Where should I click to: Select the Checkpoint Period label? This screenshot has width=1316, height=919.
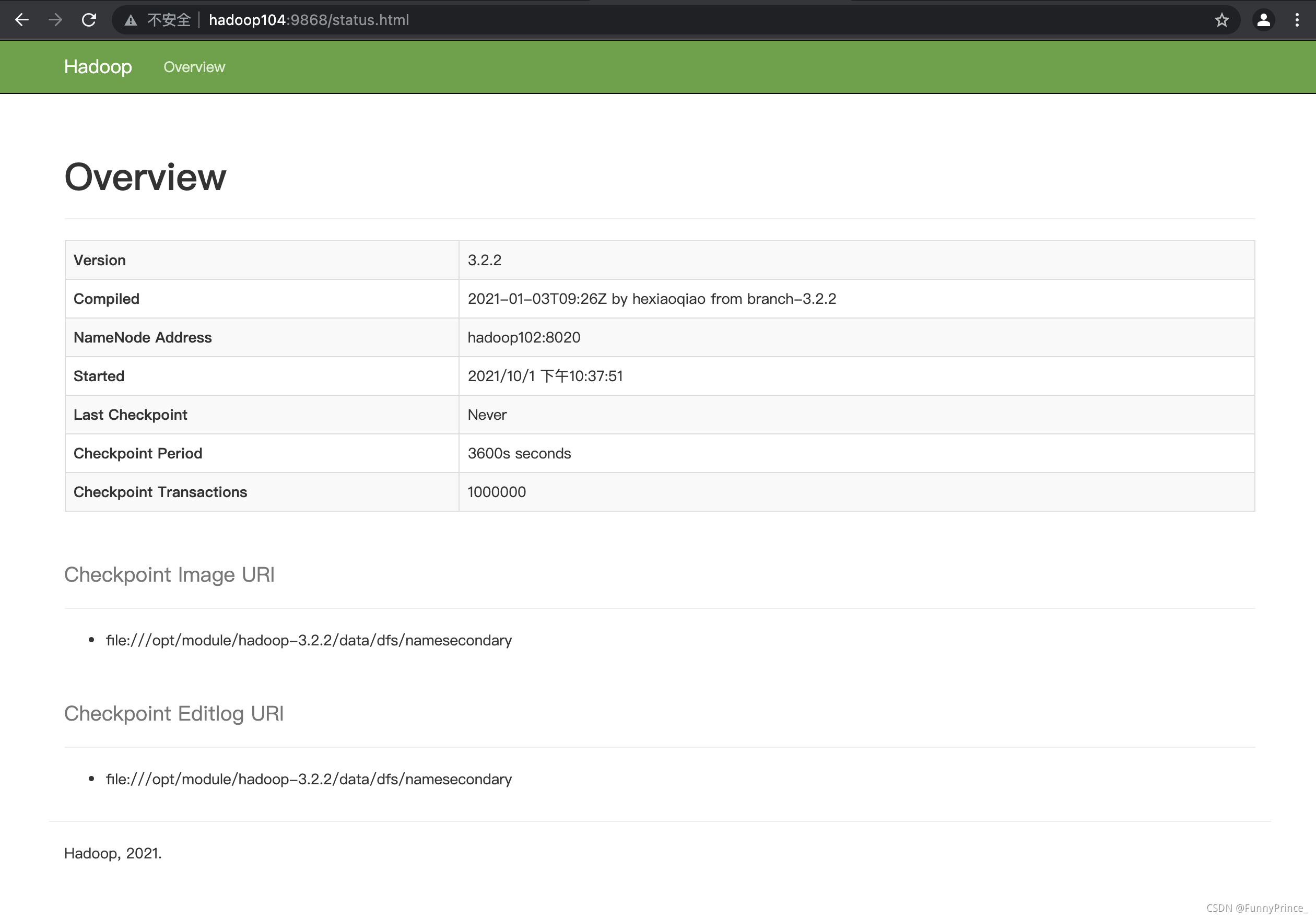(x=137, y=453)
